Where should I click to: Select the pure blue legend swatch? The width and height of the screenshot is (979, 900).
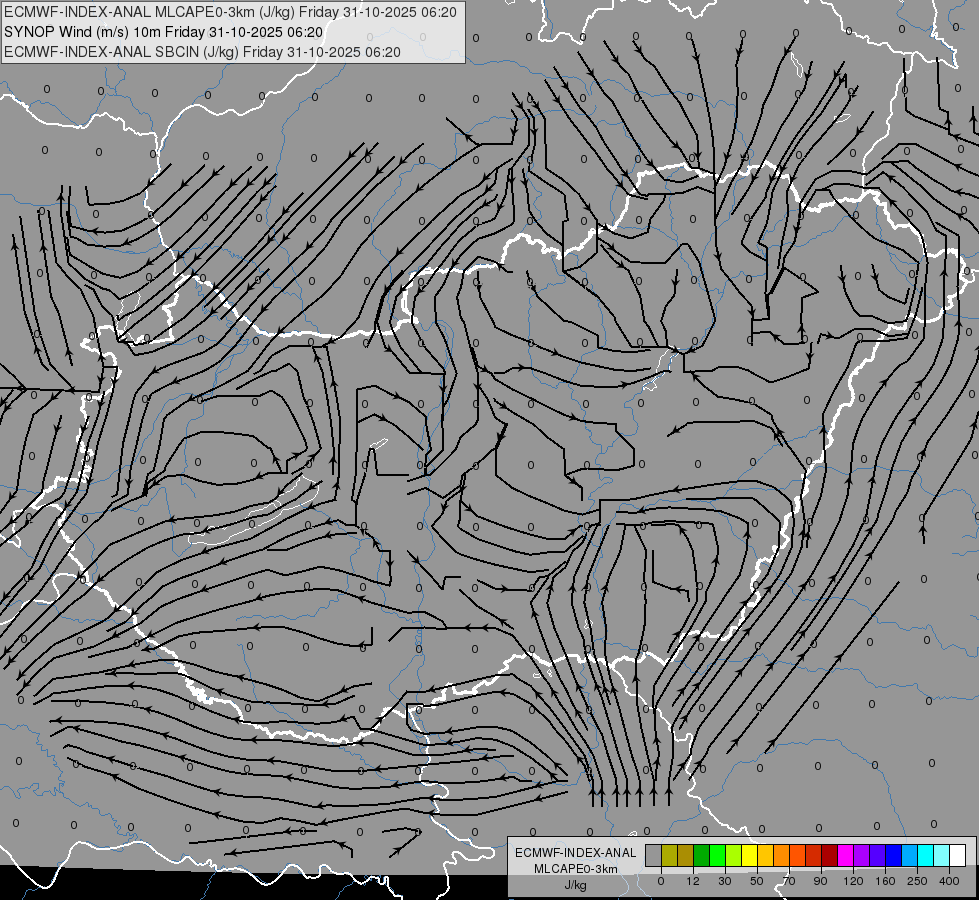click(893, 855)
